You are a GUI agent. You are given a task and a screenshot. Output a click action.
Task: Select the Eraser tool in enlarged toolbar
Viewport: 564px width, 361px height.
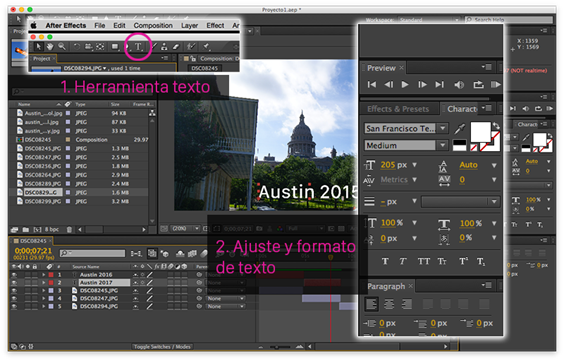(x=176, y=46)
